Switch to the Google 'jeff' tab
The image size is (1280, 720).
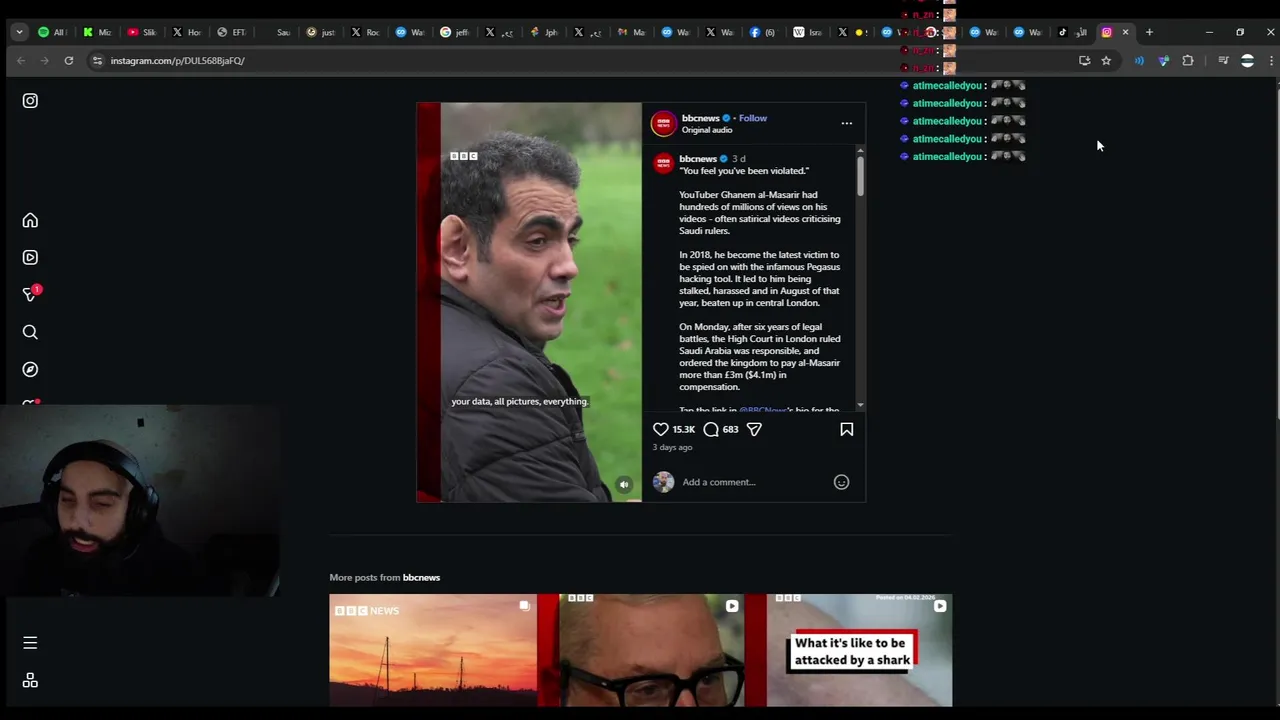tap(454, 32)
